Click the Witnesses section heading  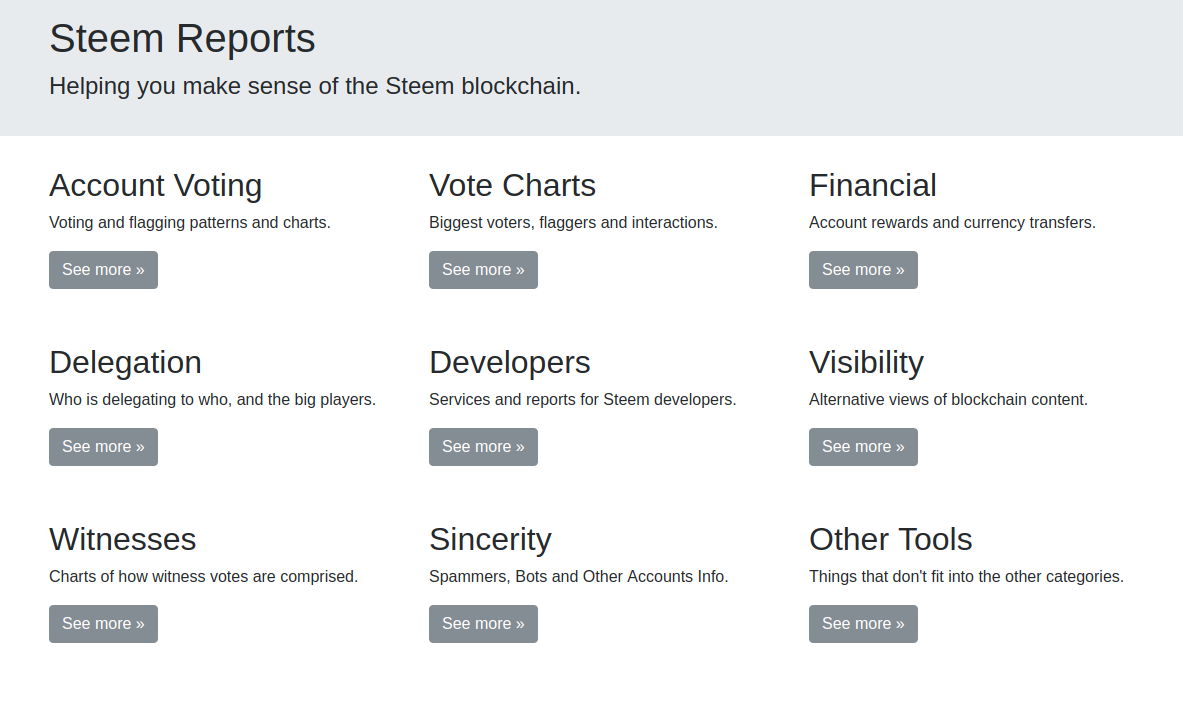tap(122, 540)
